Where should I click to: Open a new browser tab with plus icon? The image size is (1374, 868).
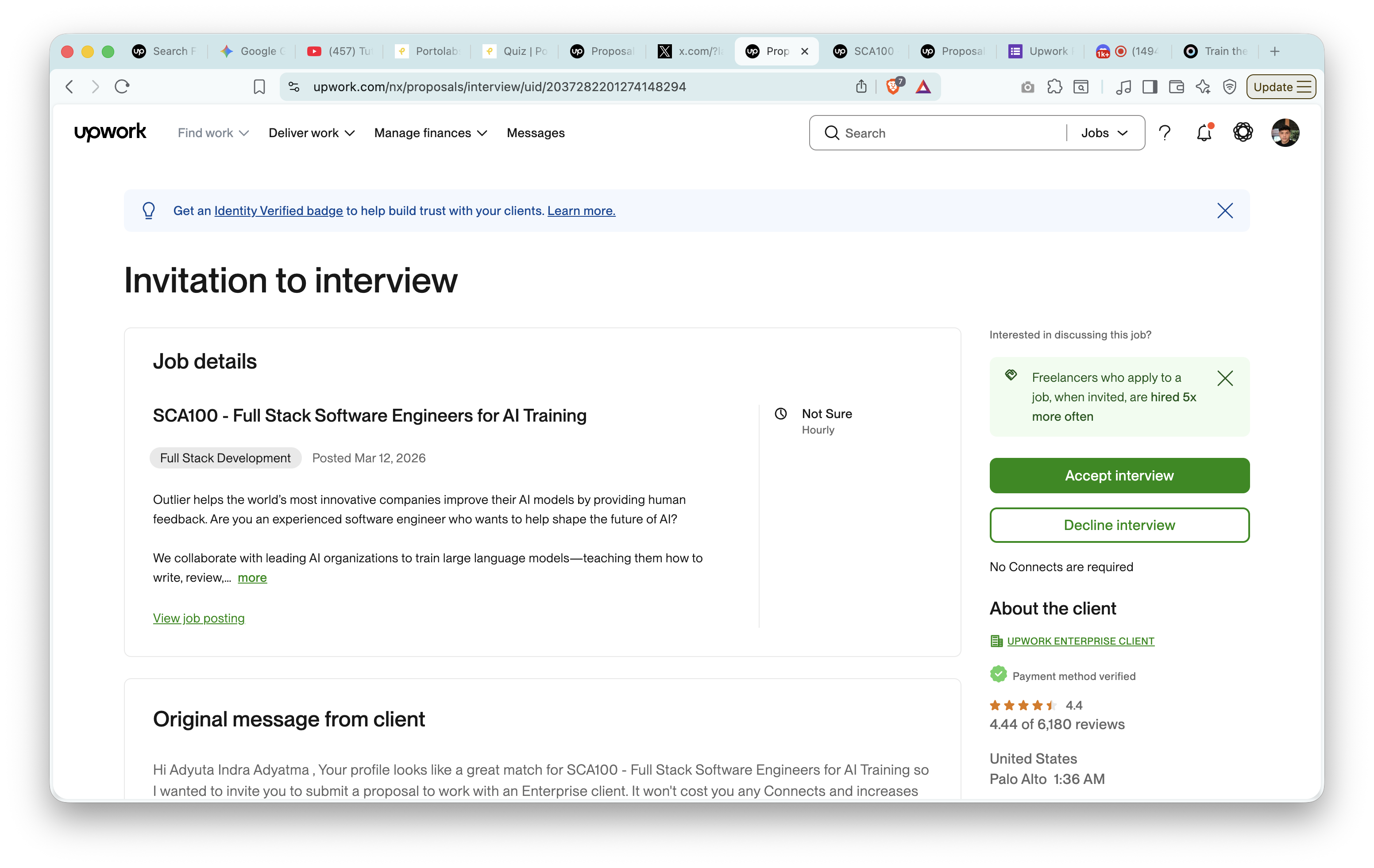coord(1275,51)
